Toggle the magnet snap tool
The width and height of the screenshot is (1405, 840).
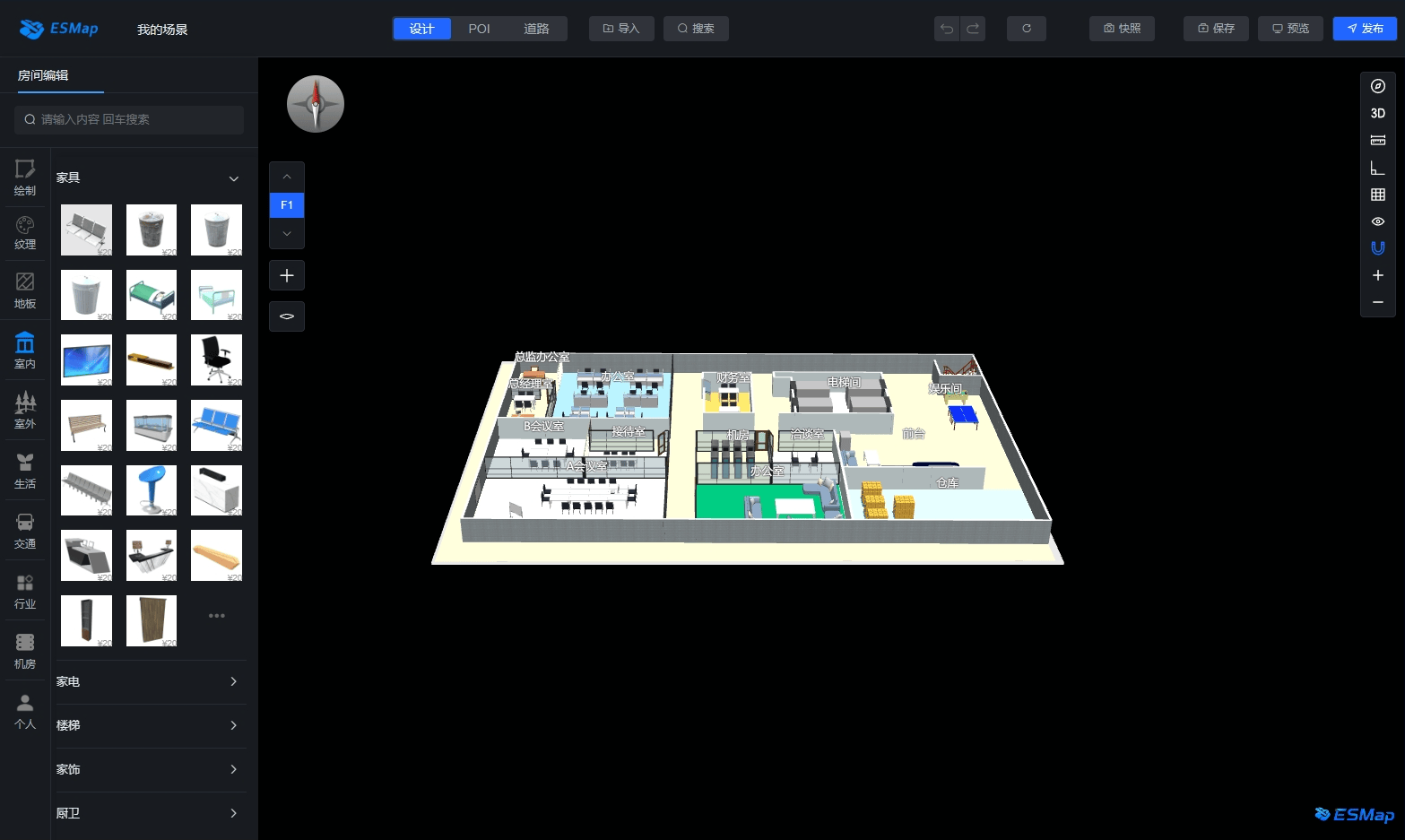coord(1378,248)
